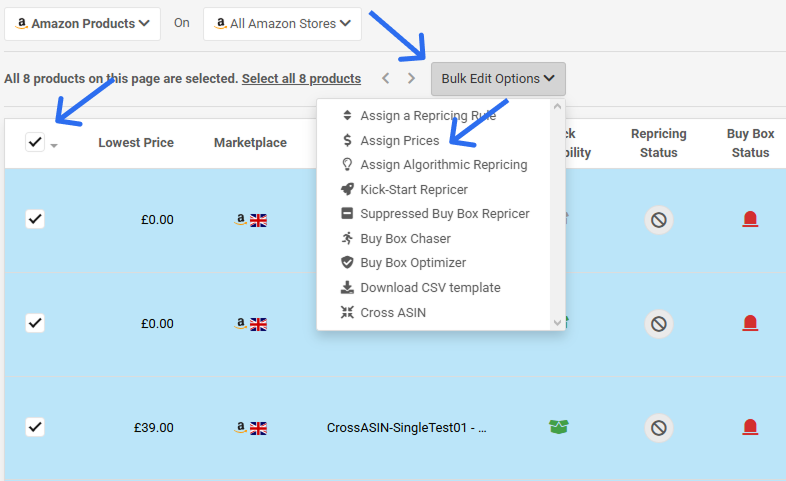Screen dimensions: 786x481
Task: Click the rocket Kick-Start Repricer icon
Action: [x=347, y=189]
